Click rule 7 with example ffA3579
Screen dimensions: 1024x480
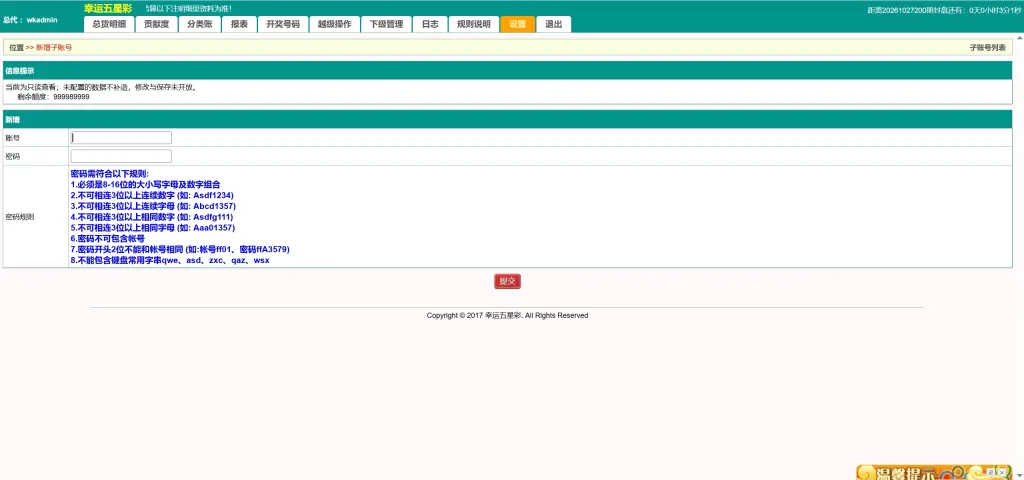click(x=180, y=249)
